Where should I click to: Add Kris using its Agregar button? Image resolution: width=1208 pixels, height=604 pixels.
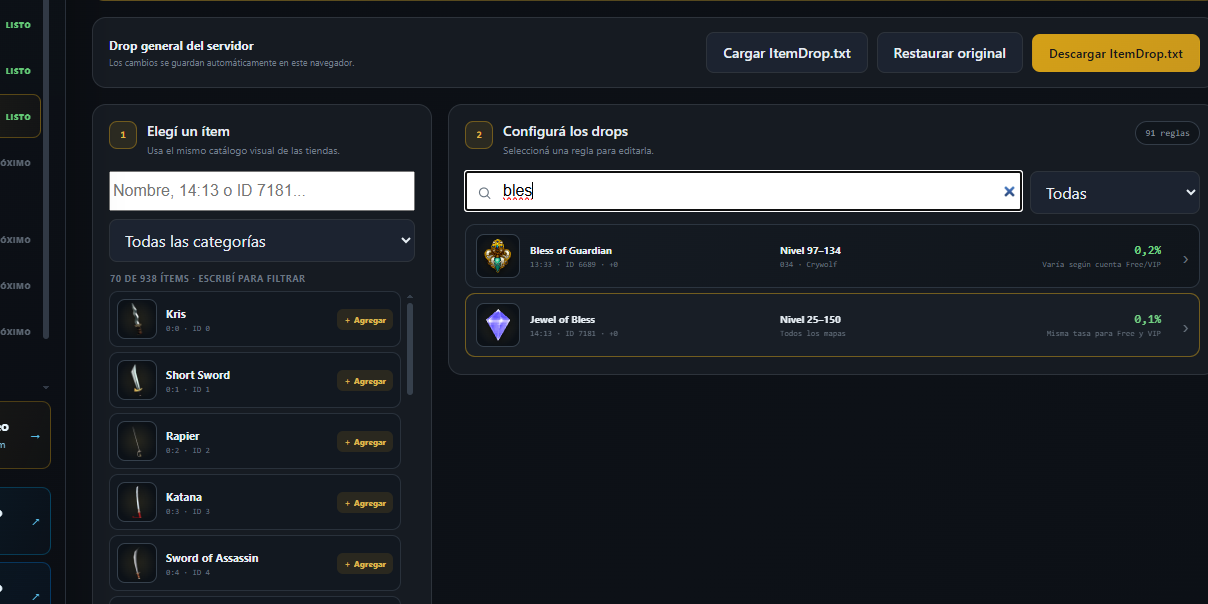coord(365,320)
